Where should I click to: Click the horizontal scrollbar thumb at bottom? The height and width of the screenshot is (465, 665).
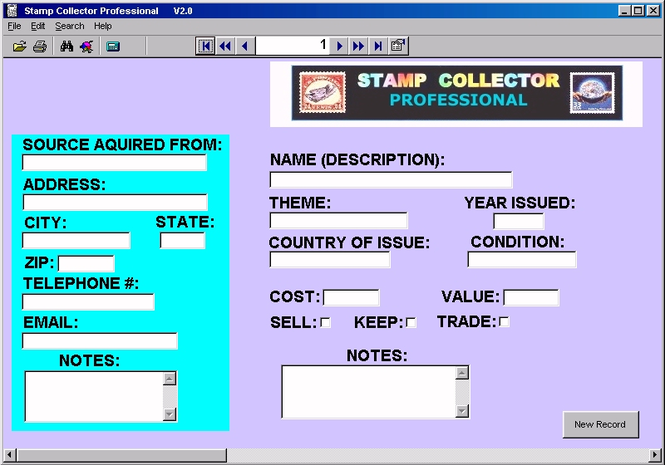[122, 455]
